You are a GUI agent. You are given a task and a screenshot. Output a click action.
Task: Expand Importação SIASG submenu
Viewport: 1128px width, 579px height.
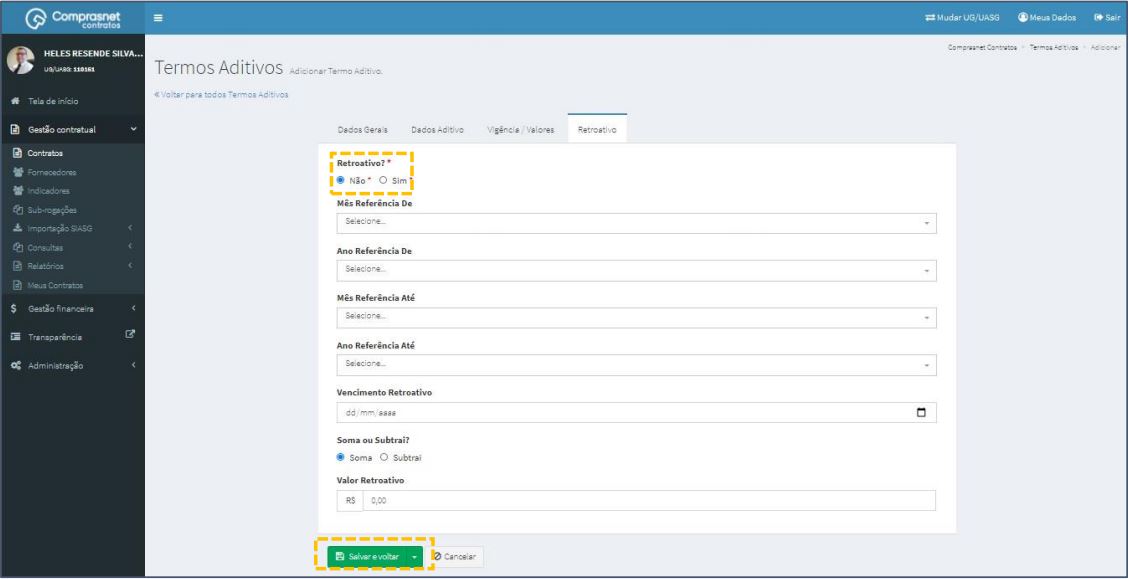tap(72, 229)
